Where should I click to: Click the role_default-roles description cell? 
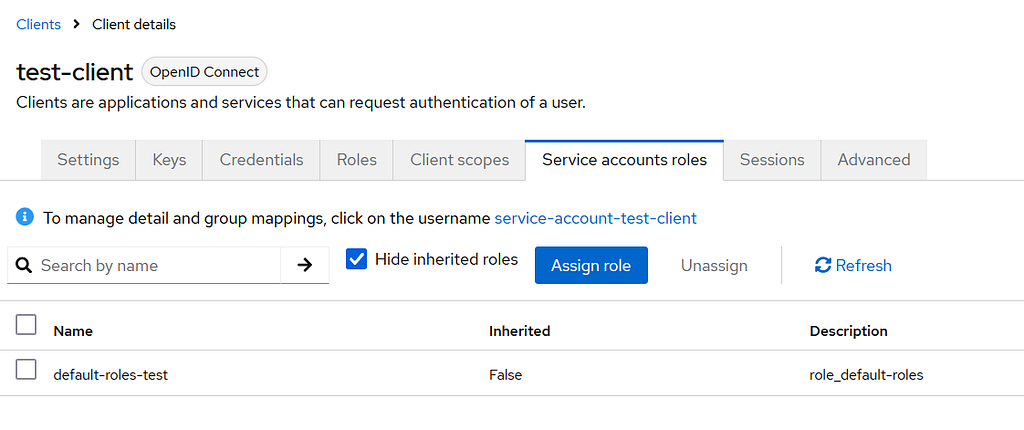(867, 375)
